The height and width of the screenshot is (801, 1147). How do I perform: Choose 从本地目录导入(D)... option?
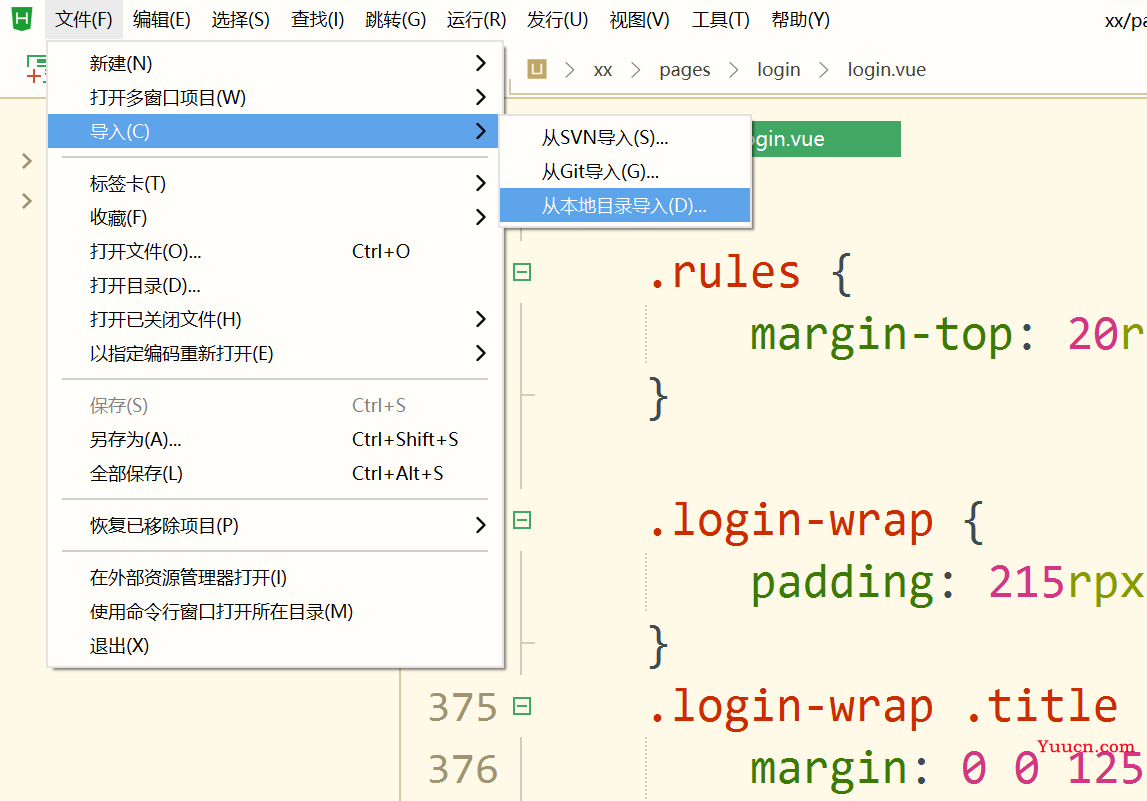click(x=625, y=206)
